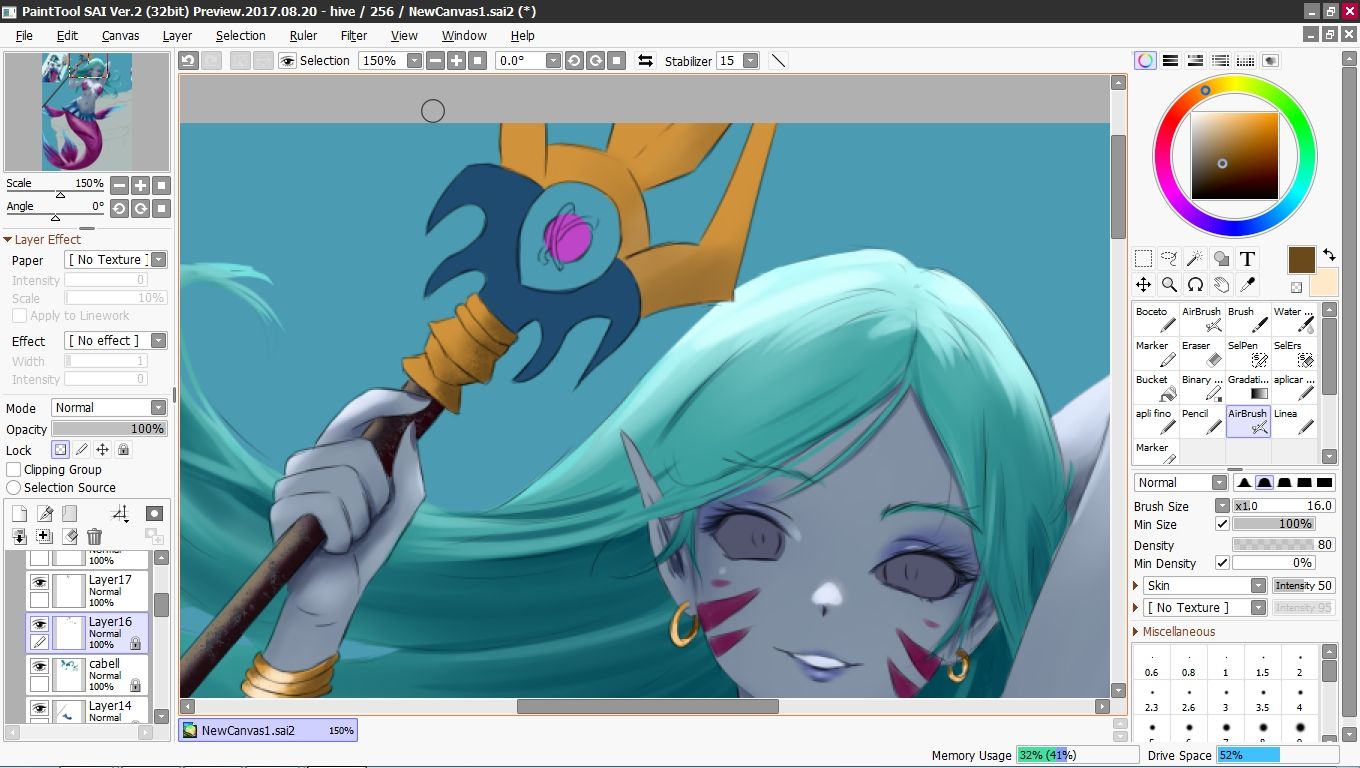Select the Text tool

[1247, 259]
